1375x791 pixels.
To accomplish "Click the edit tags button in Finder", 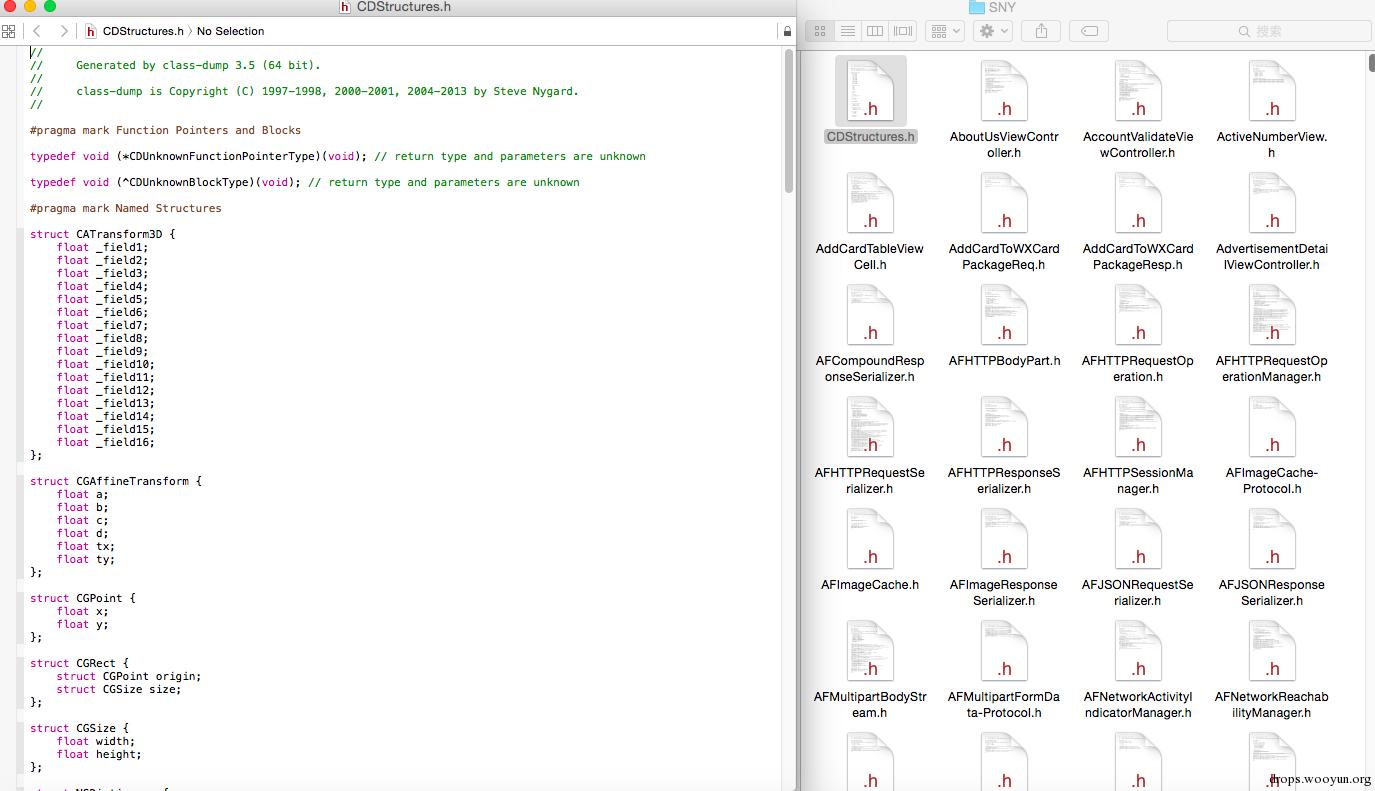I will pos(1089,31).
